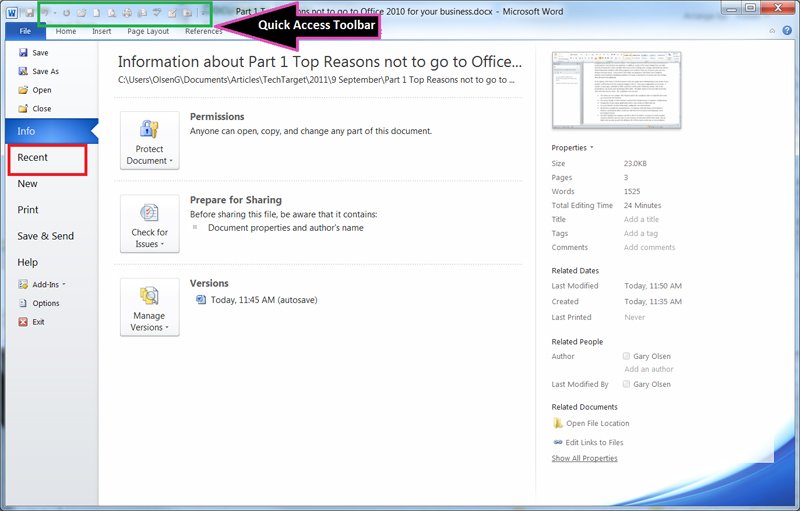Switch to the Page Layout tab
Image resolution: width=800 pixels, height=511 pixels.
click(x=148, y=31)
